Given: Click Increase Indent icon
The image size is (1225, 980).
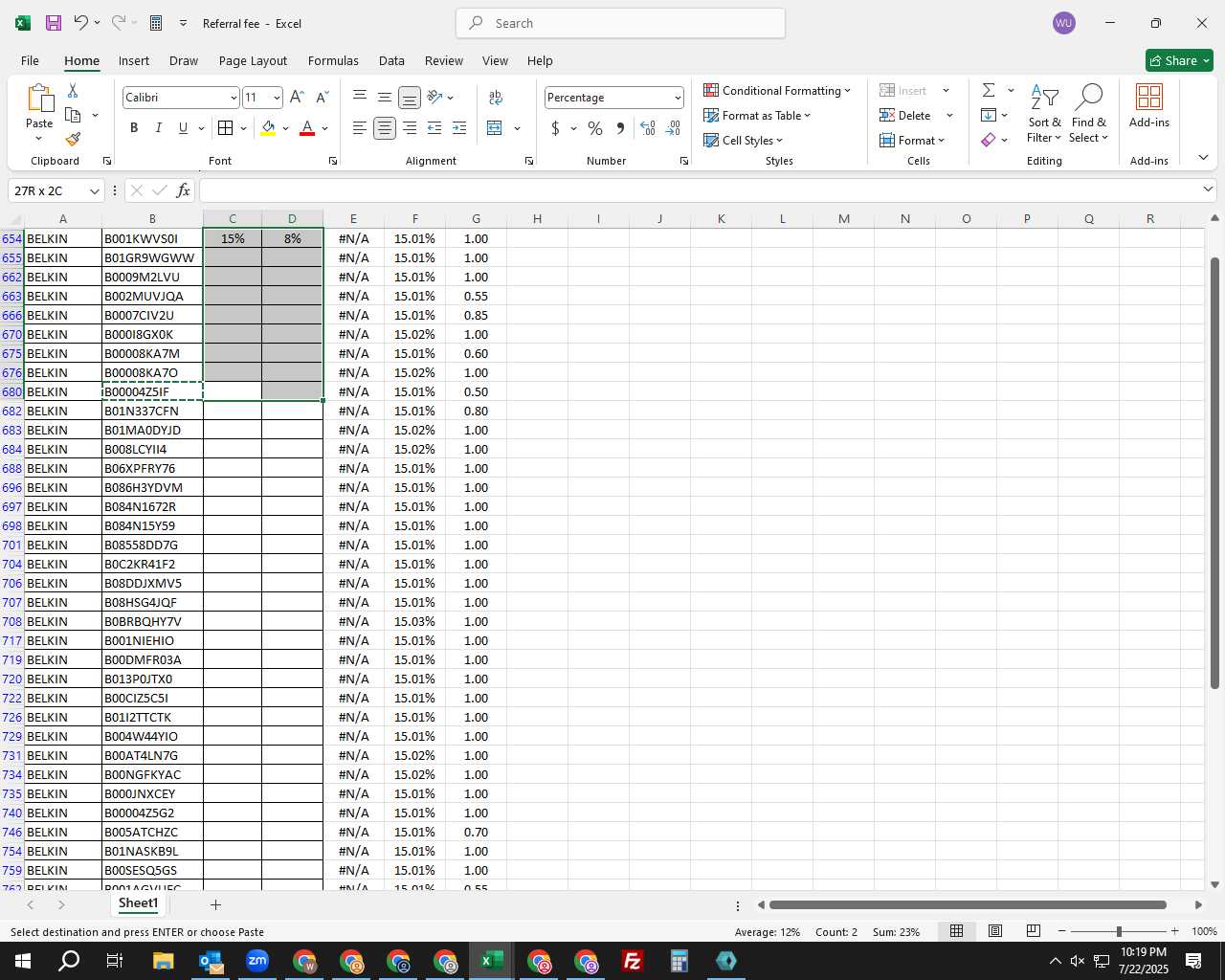Looking at the screenshot, I should (x=459, y=128).
